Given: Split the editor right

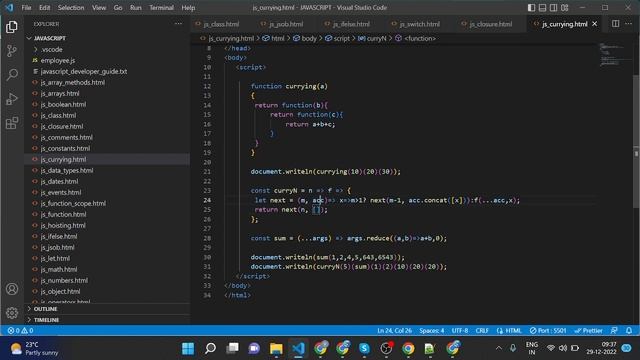Looking at the screenshot, I should [616, 24].
